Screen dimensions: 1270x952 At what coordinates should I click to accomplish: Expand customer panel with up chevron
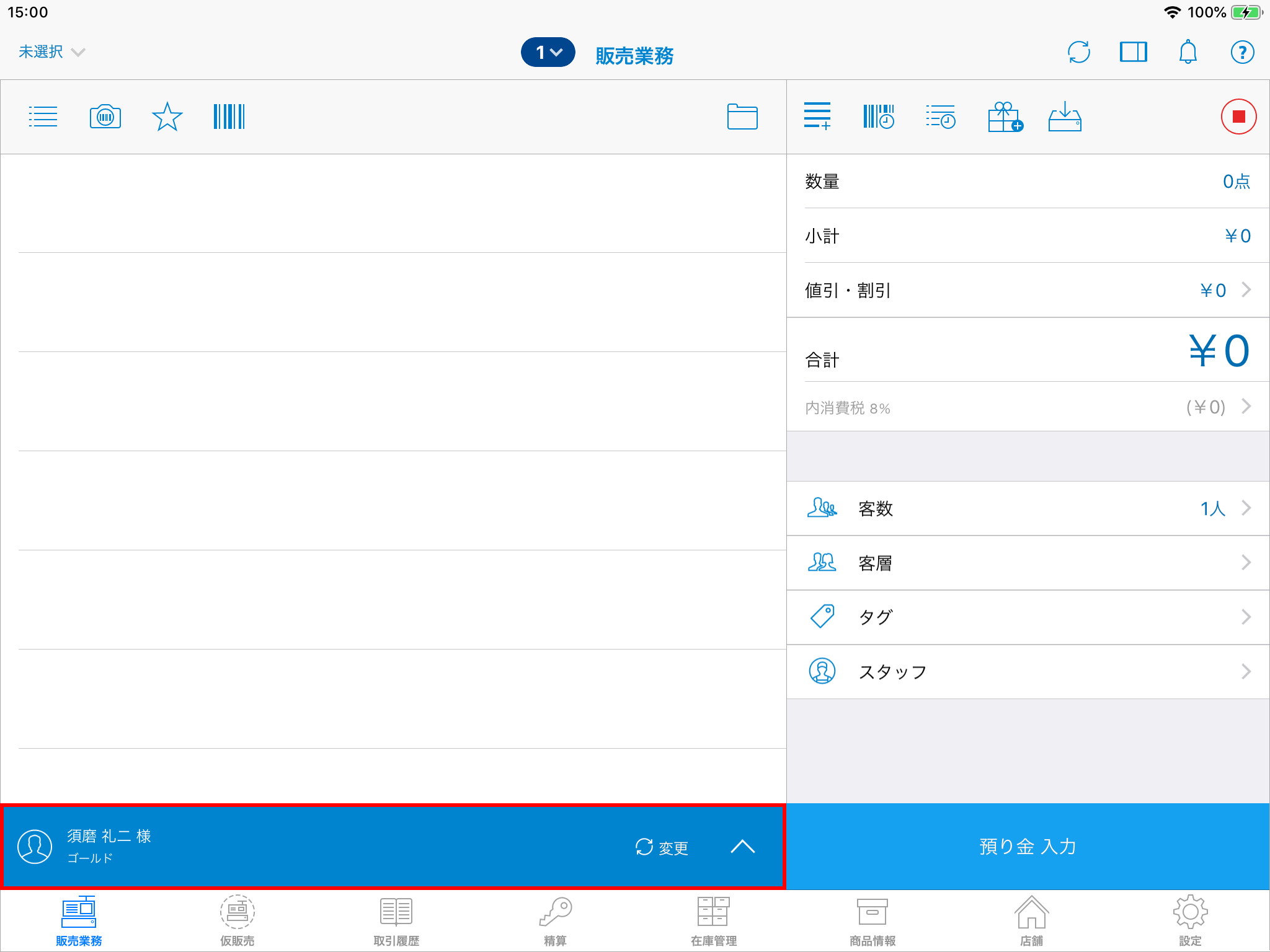[742, 847]
